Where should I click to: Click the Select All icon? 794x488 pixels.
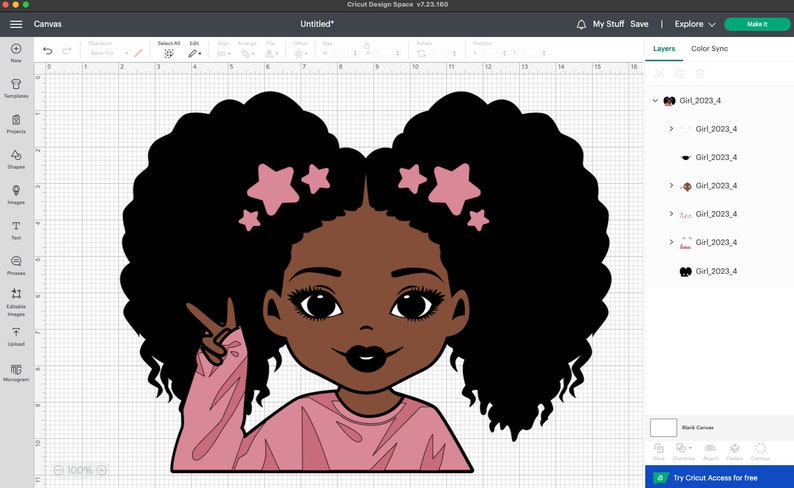click(x=169, y=53)
